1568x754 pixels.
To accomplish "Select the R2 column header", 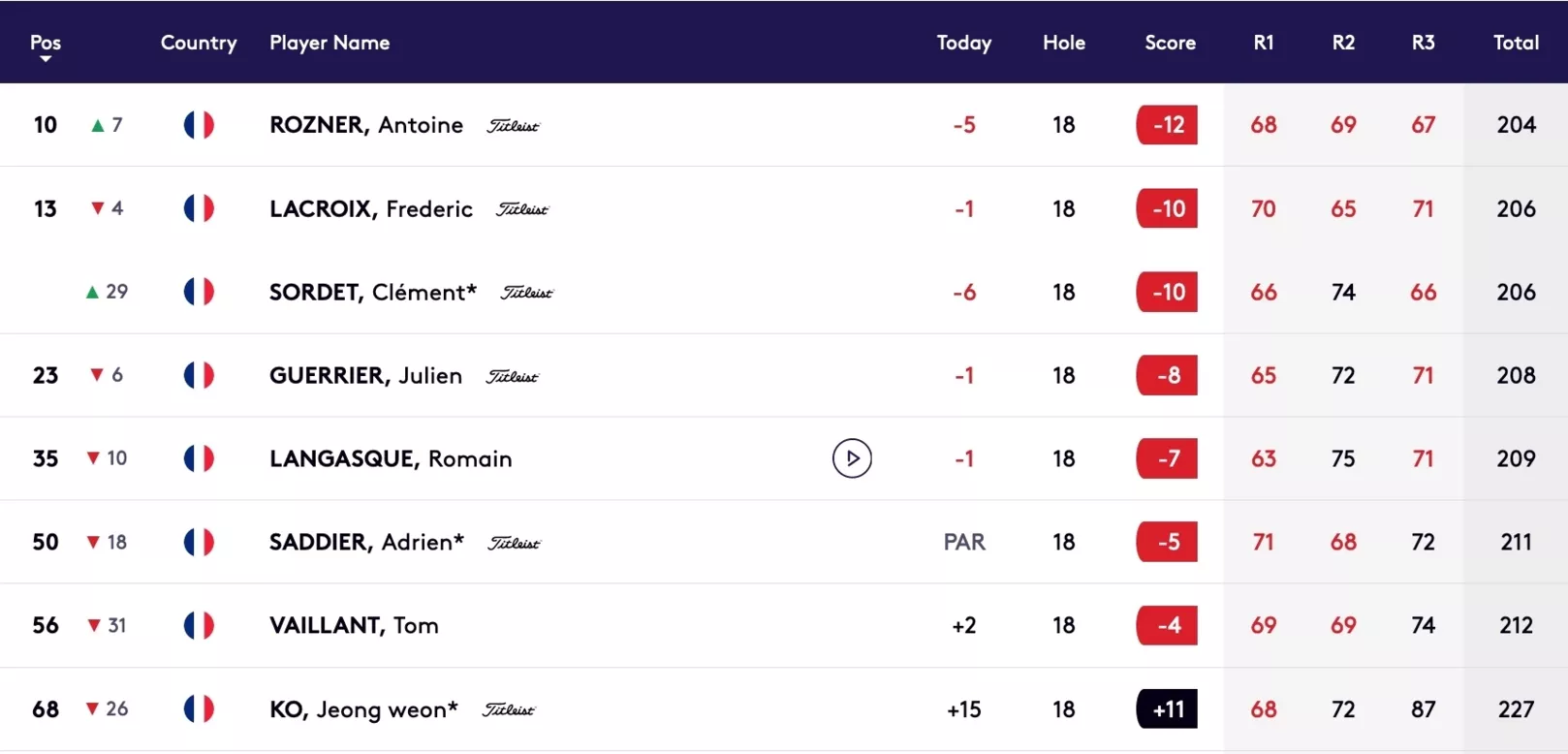I will click(1343, 43).
